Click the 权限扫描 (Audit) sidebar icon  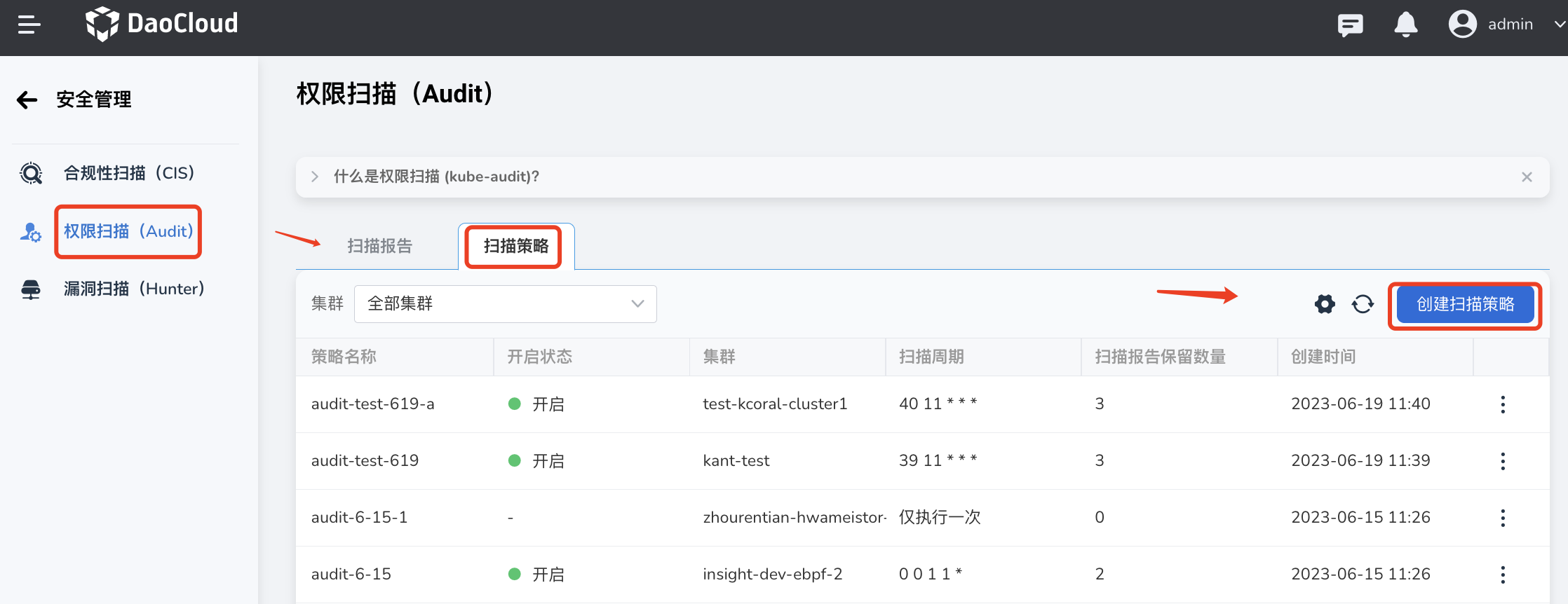[30, 232]
